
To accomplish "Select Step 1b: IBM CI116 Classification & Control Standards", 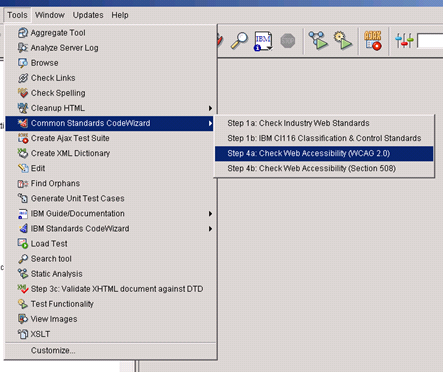I will tap(324, 138).
